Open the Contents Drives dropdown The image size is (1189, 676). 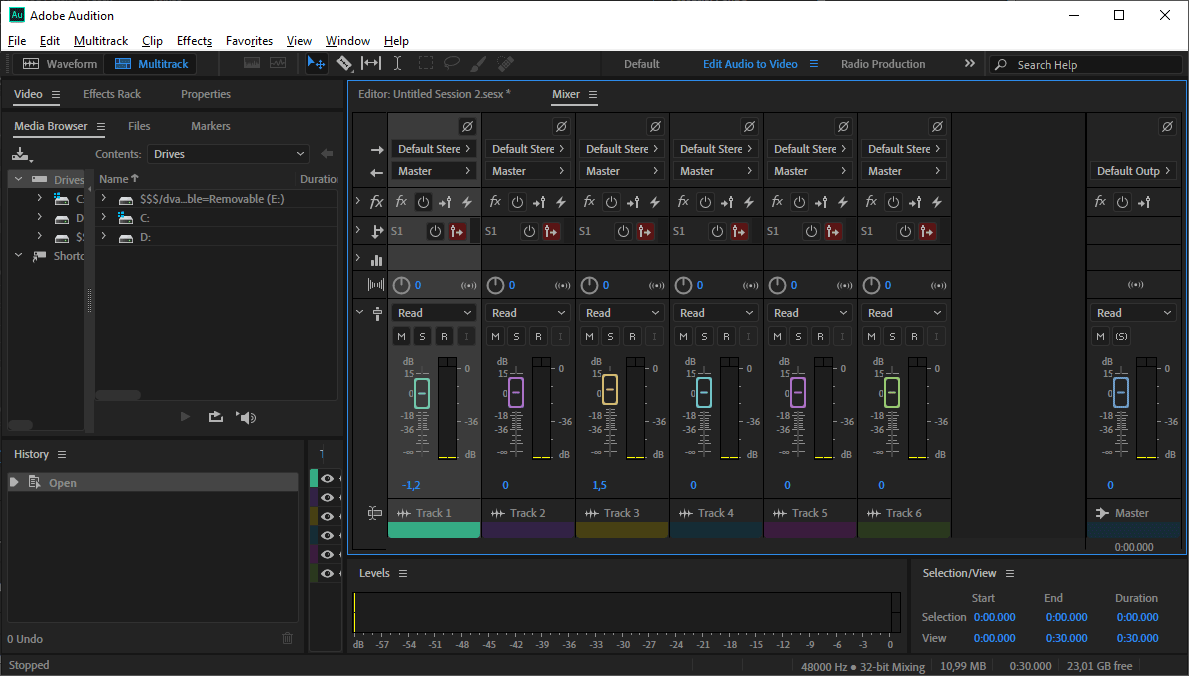click(228, 154)
